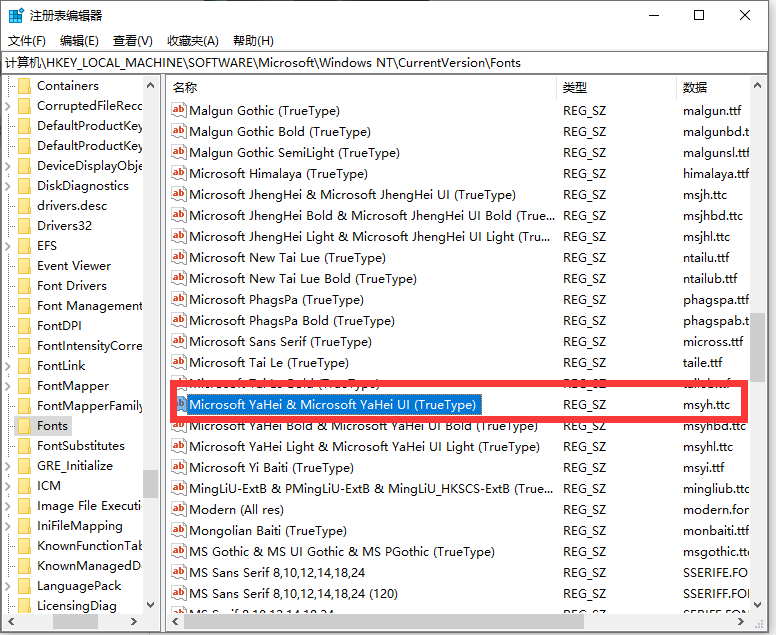This screenshot has height=635, width=776.
Task: Click the tree pane scroll-up arrow
Action: [150, 85]
